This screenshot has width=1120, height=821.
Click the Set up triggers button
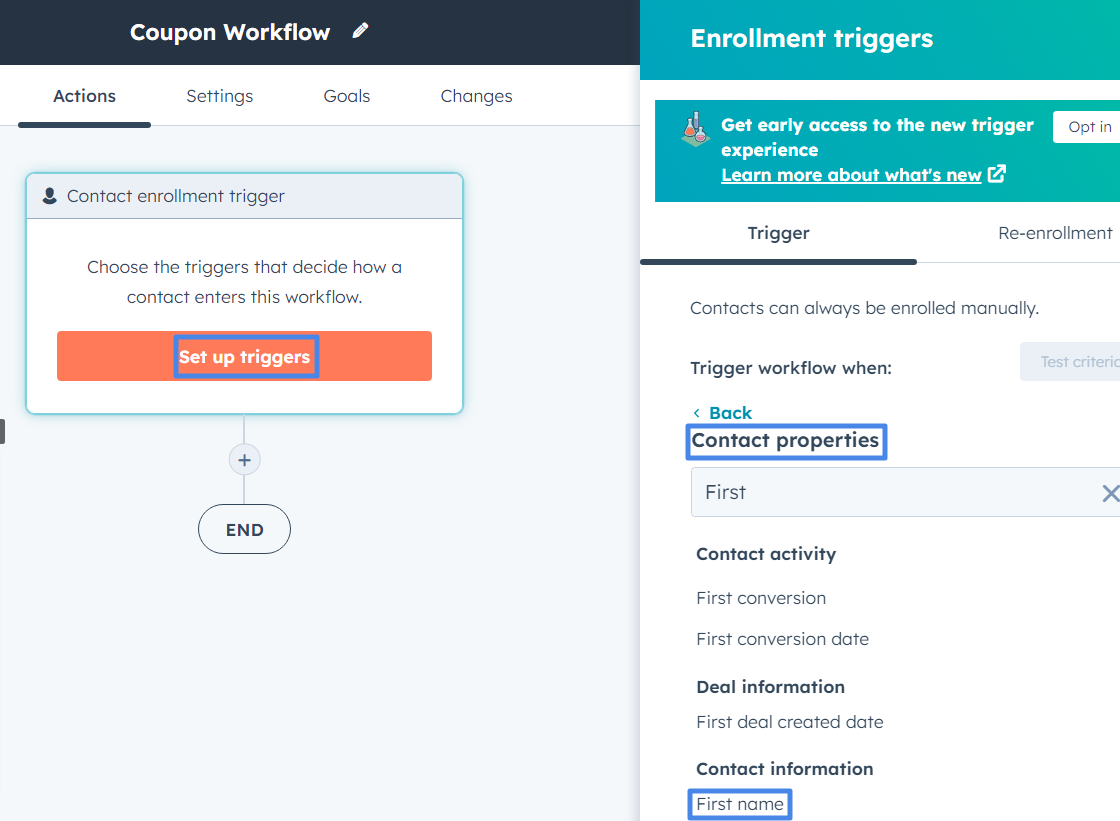pos(245,356)
